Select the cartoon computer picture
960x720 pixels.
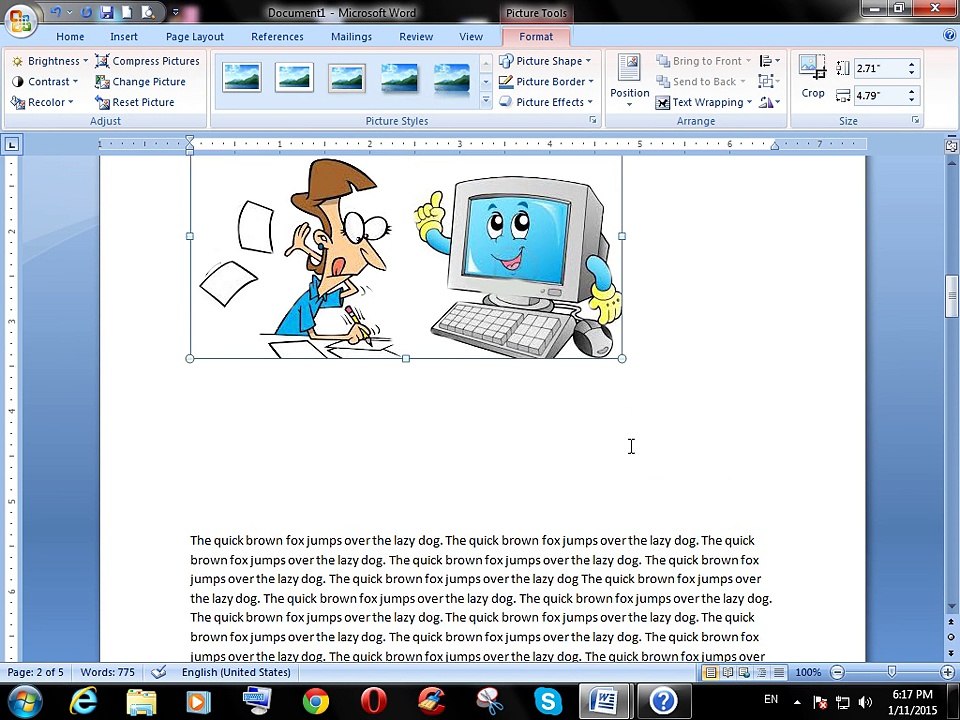(406, 257)
